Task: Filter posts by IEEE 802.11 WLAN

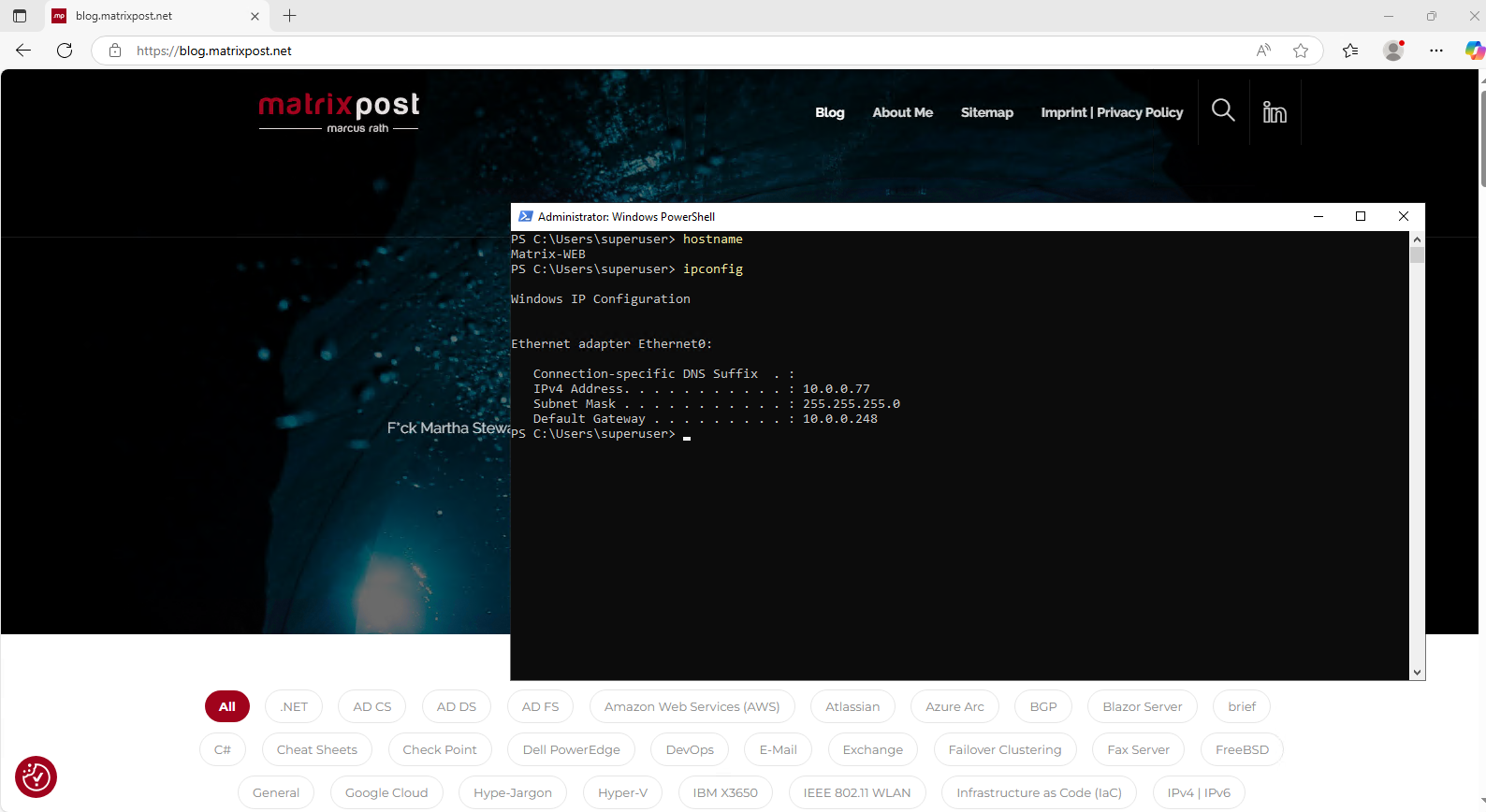Action: pos(857,792)
